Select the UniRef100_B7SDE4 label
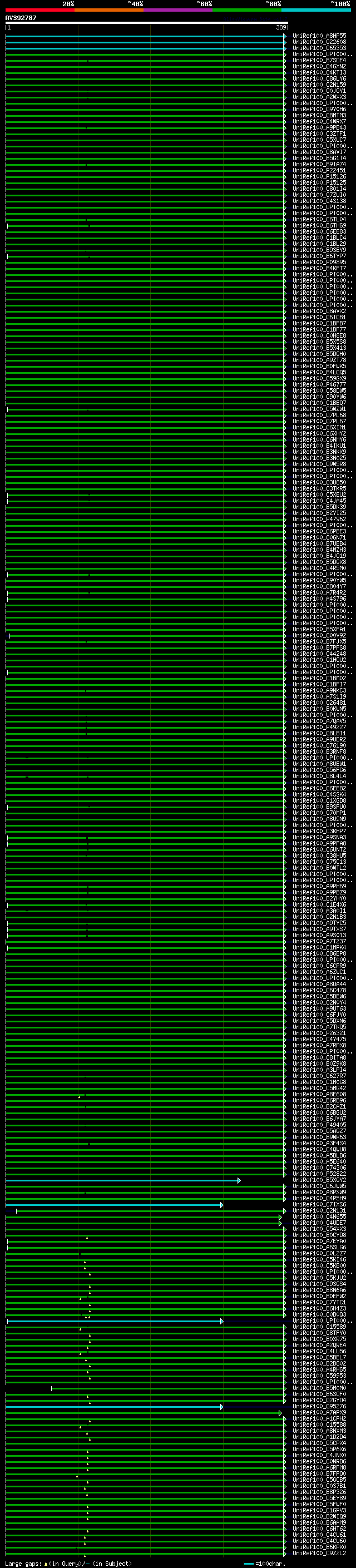Image resolution: width=356 pixels, height=1568 pixels. (x=319, y=60)
